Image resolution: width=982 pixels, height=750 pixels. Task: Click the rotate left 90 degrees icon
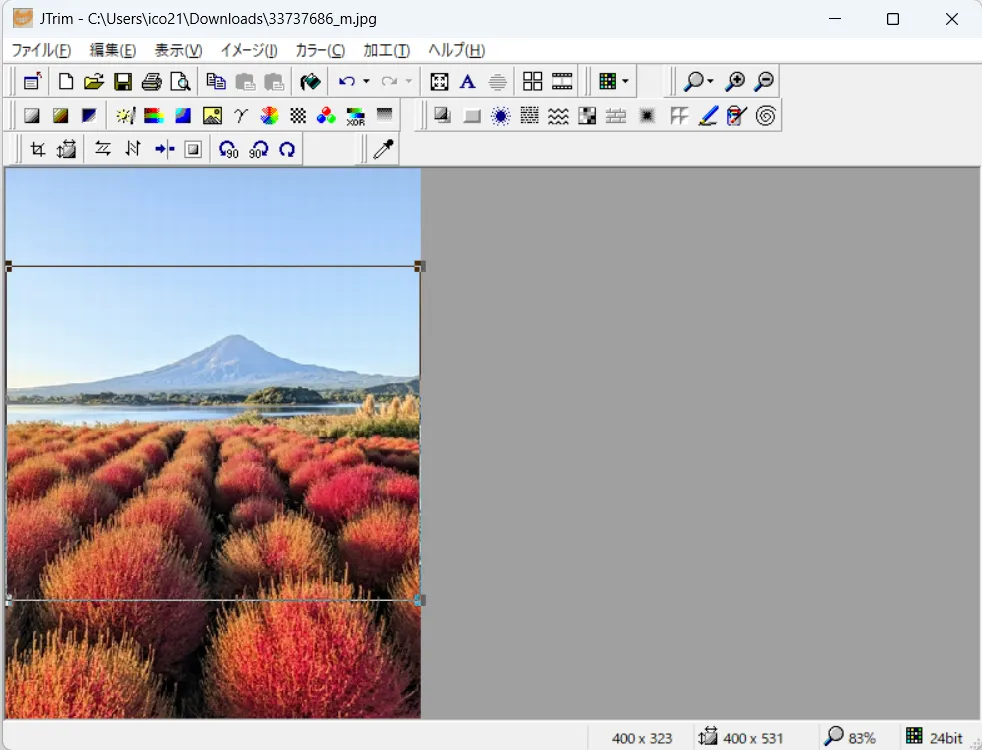click(229, 150)
